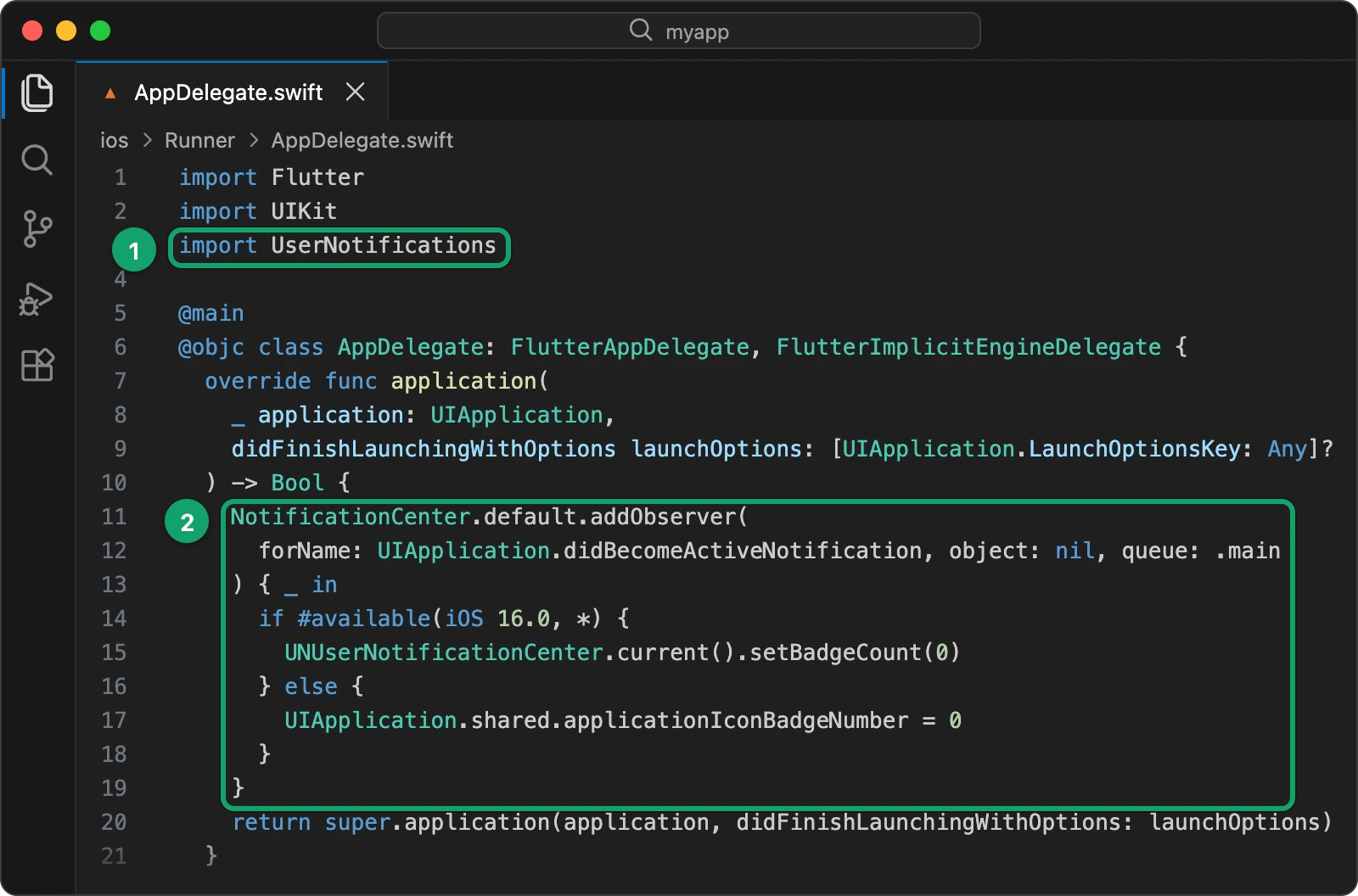This screenshot has height=896, width=1358.
Task: Click the override keyword on line 7
Action: point(258,381)
